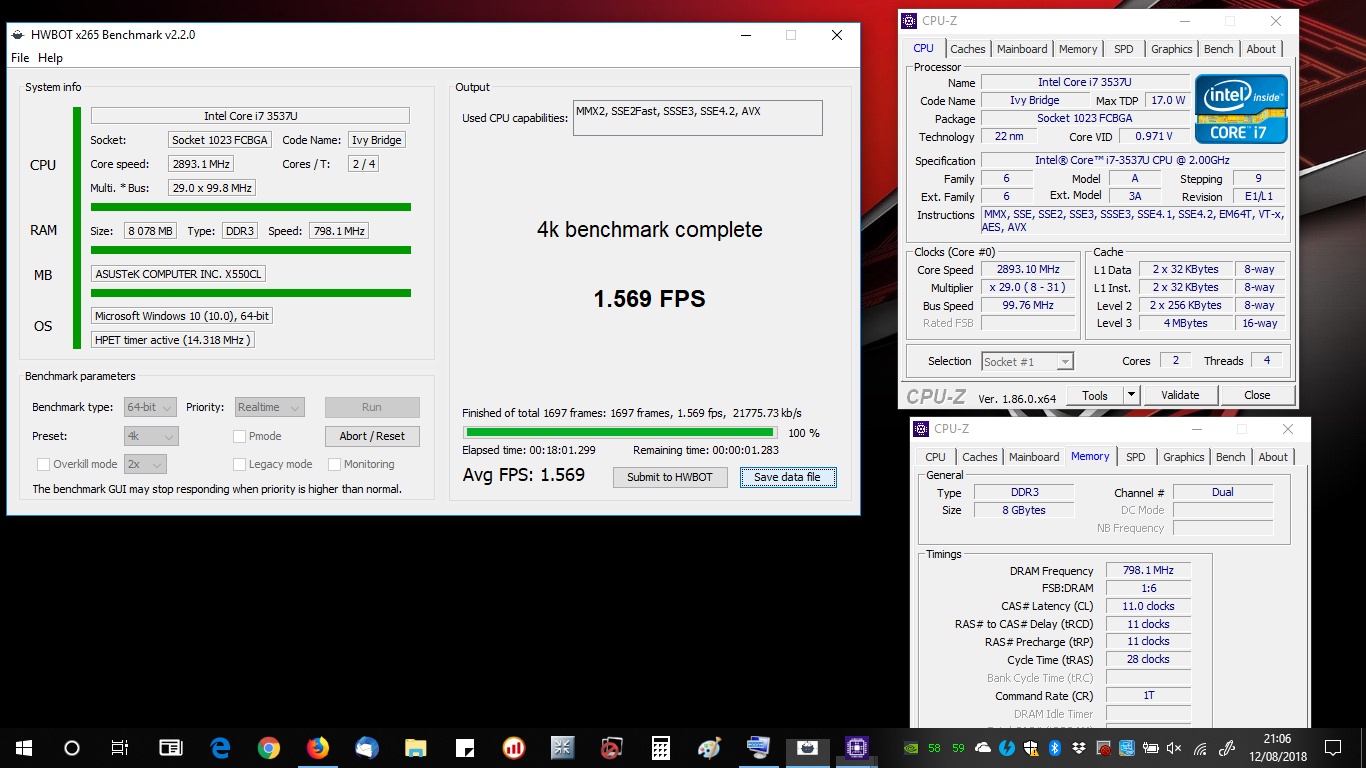Open the Start menu Windows icon
Viewport: 1366px width, 768px height.
point(23,747)
